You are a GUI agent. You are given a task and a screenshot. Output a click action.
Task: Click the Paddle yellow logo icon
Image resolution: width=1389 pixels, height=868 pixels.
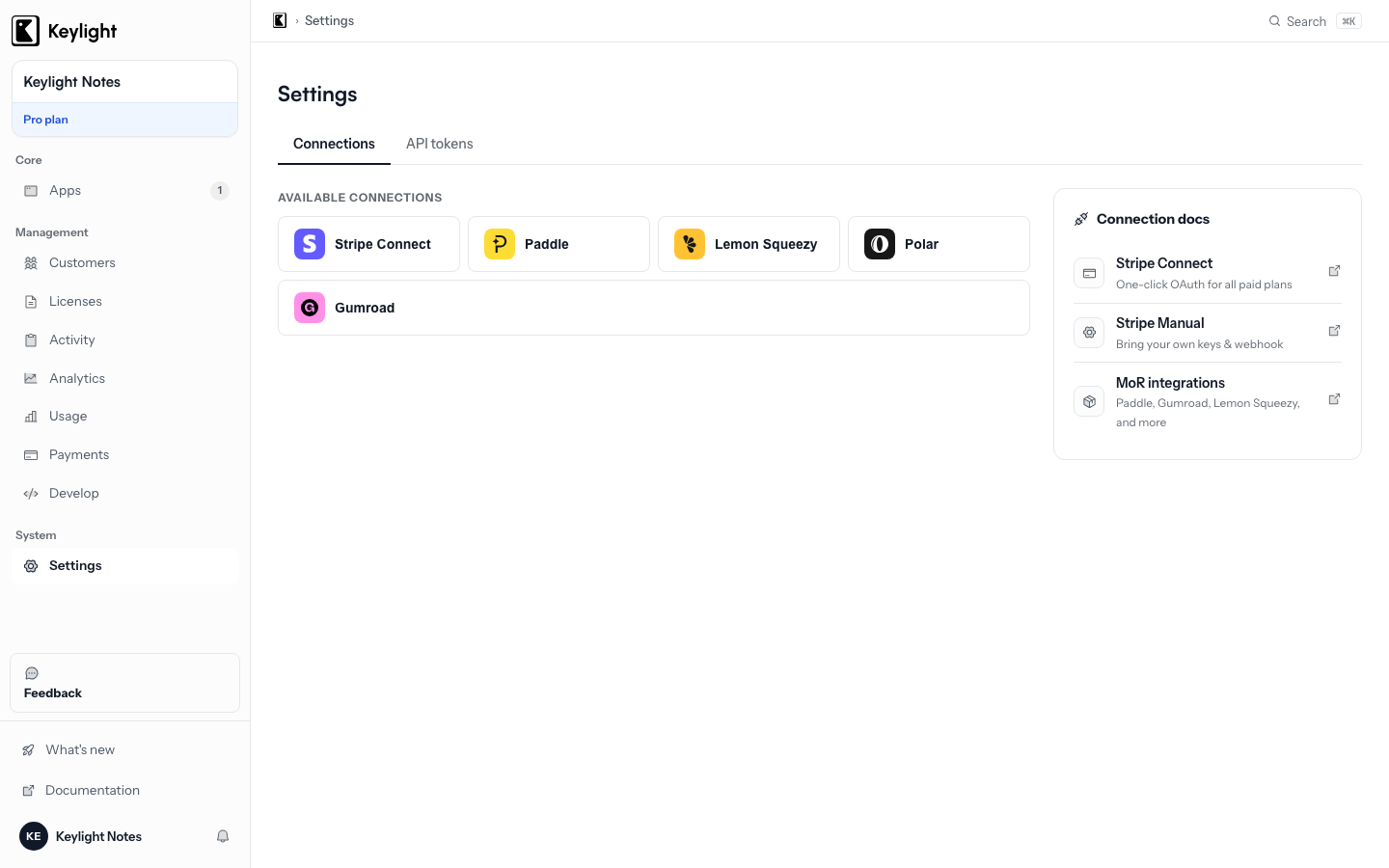pyautogui.click(x=500, y=244)
